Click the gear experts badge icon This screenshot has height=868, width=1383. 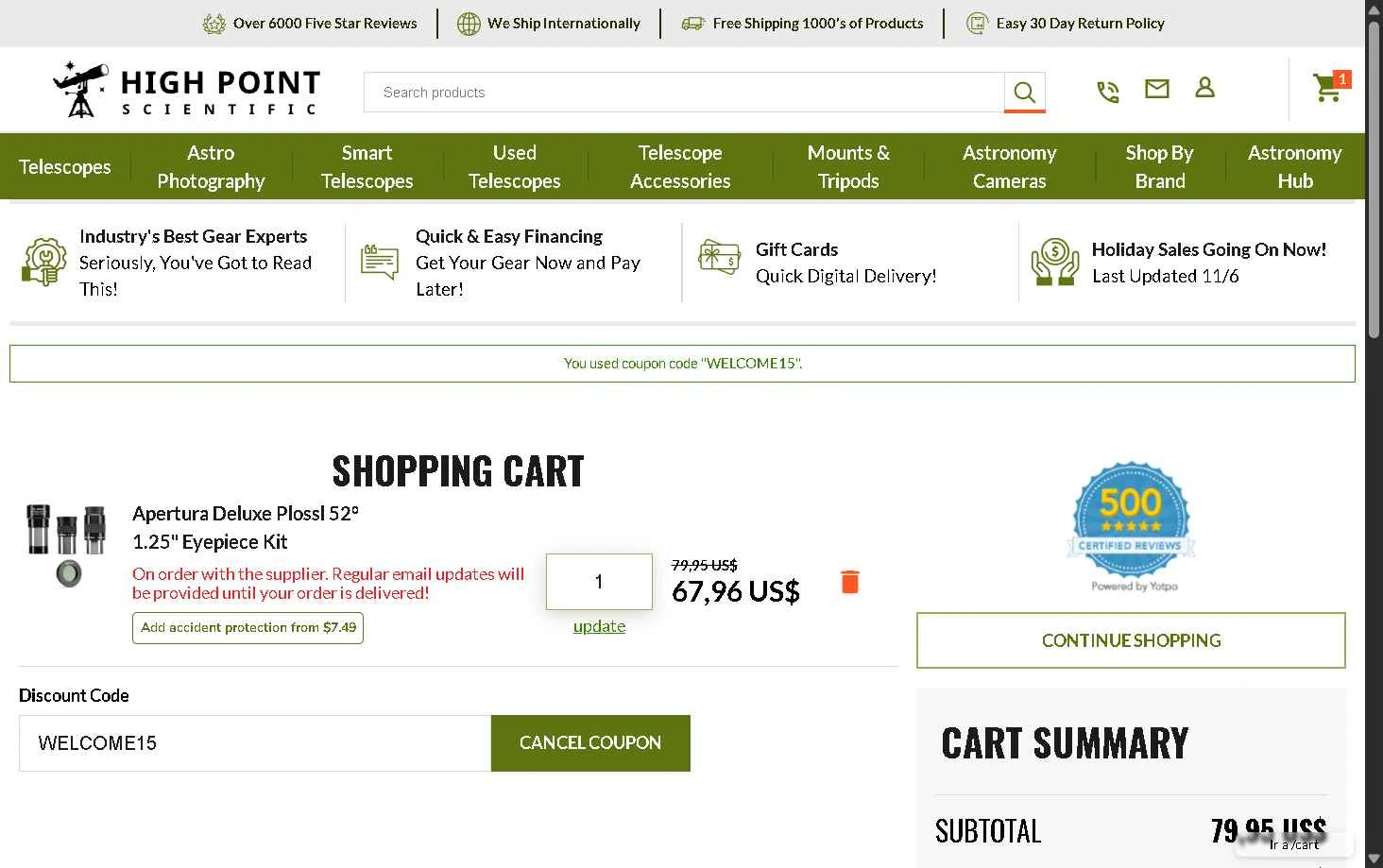43,262
